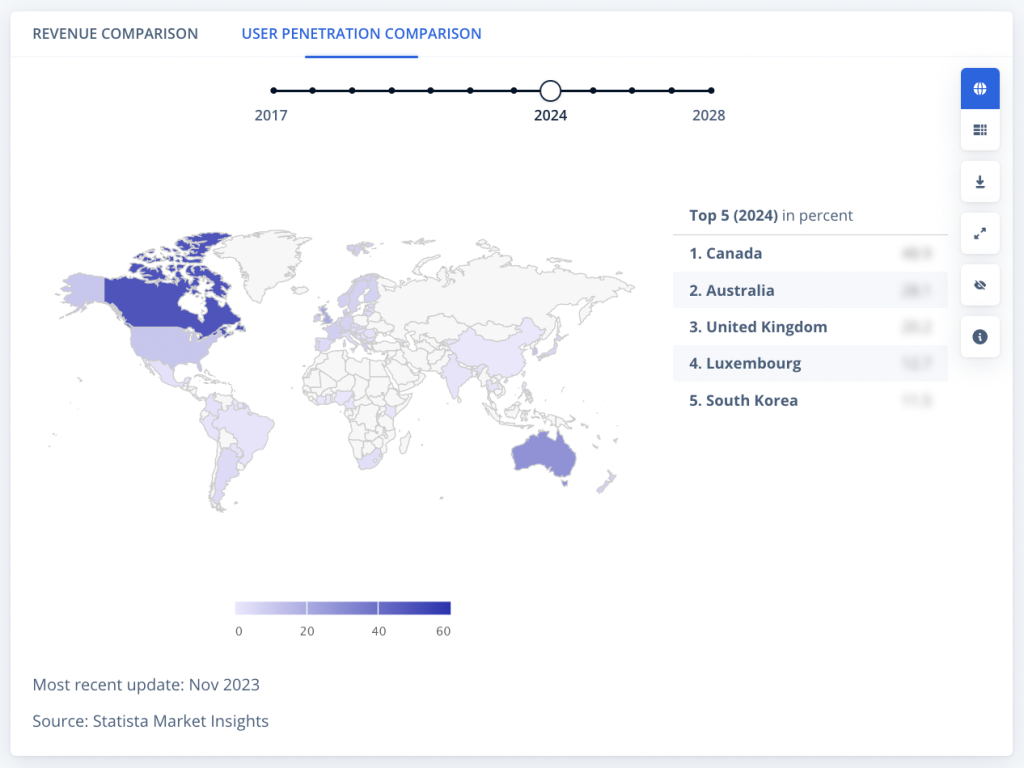Expand chart to fullscreen
This screenshot has height=768, width=1024.
coord(980,234)
